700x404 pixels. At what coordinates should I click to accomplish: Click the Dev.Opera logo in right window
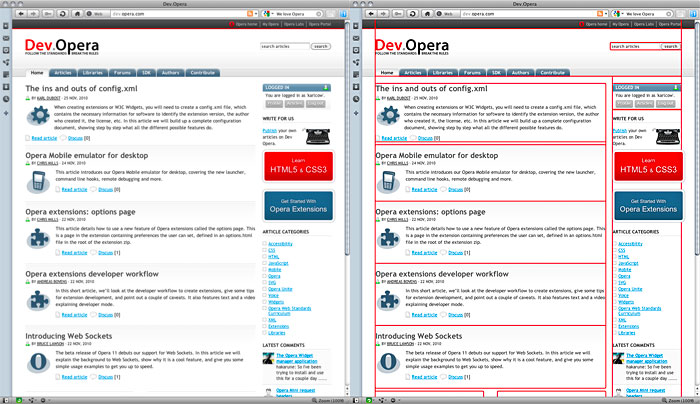click(x=412, y=46)
